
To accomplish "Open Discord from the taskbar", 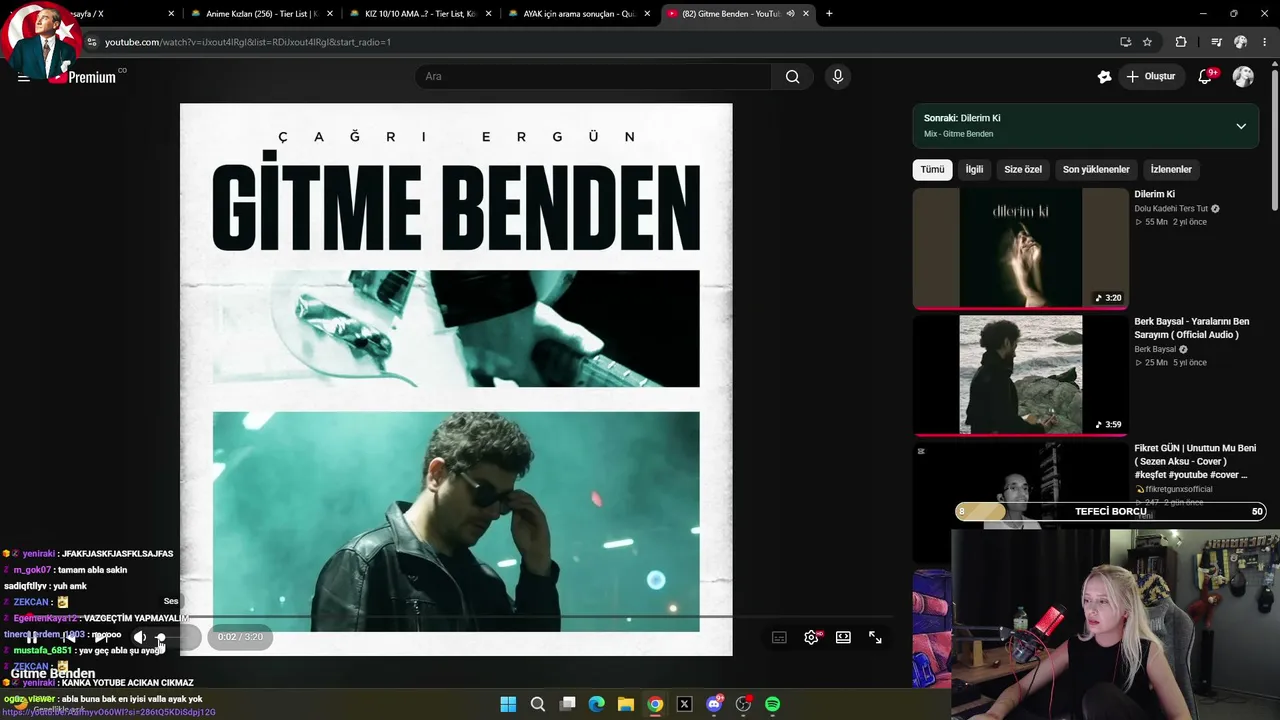I will tap(714, 704).
